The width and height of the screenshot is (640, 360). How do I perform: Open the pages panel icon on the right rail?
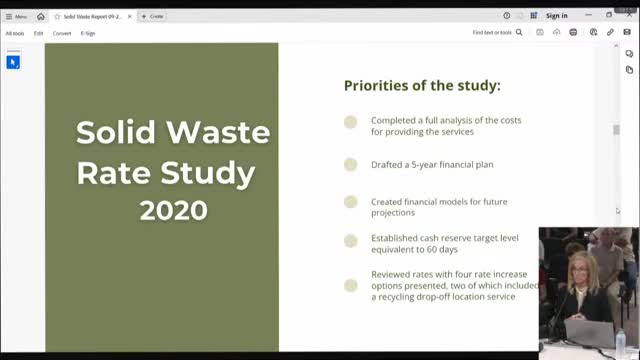pos(629,70)
